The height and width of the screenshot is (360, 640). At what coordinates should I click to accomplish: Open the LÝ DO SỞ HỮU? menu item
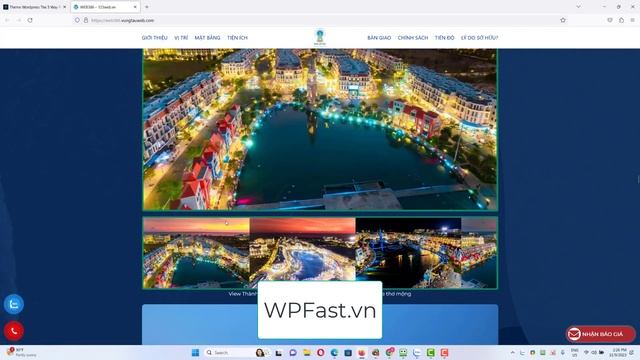point(479,38)
